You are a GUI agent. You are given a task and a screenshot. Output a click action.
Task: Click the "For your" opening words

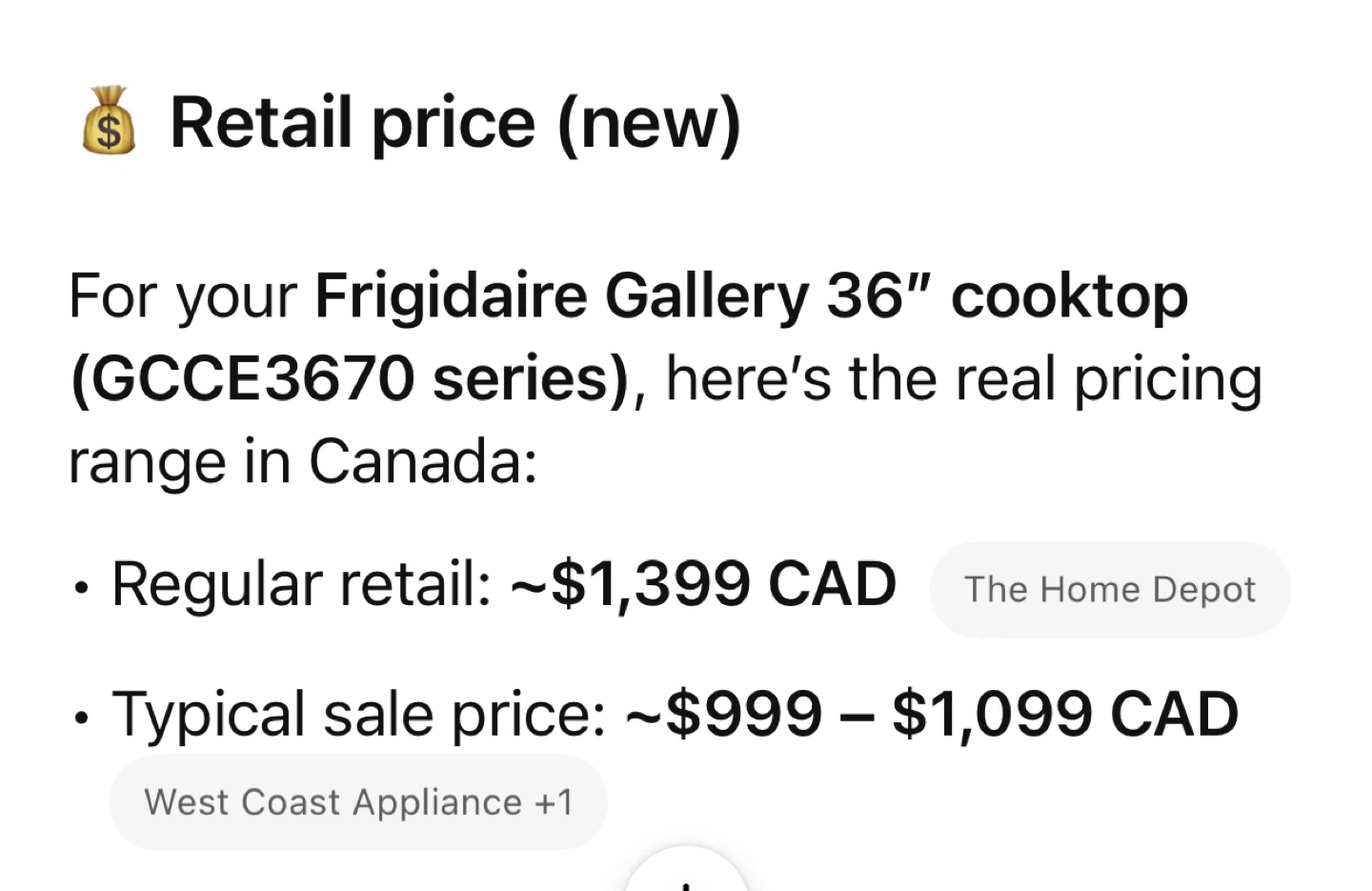click(183, 295)
